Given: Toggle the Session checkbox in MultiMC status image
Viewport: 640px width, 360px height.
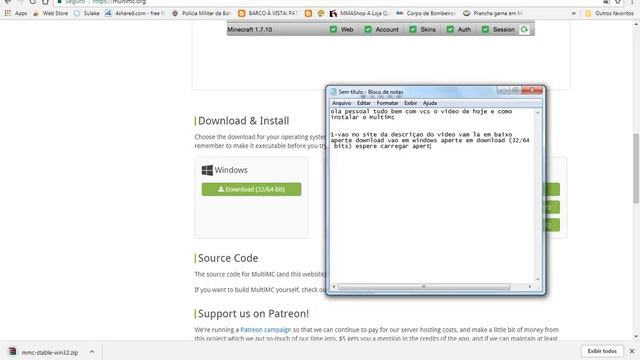Looking at the screenshot, I should coord(485,29).
